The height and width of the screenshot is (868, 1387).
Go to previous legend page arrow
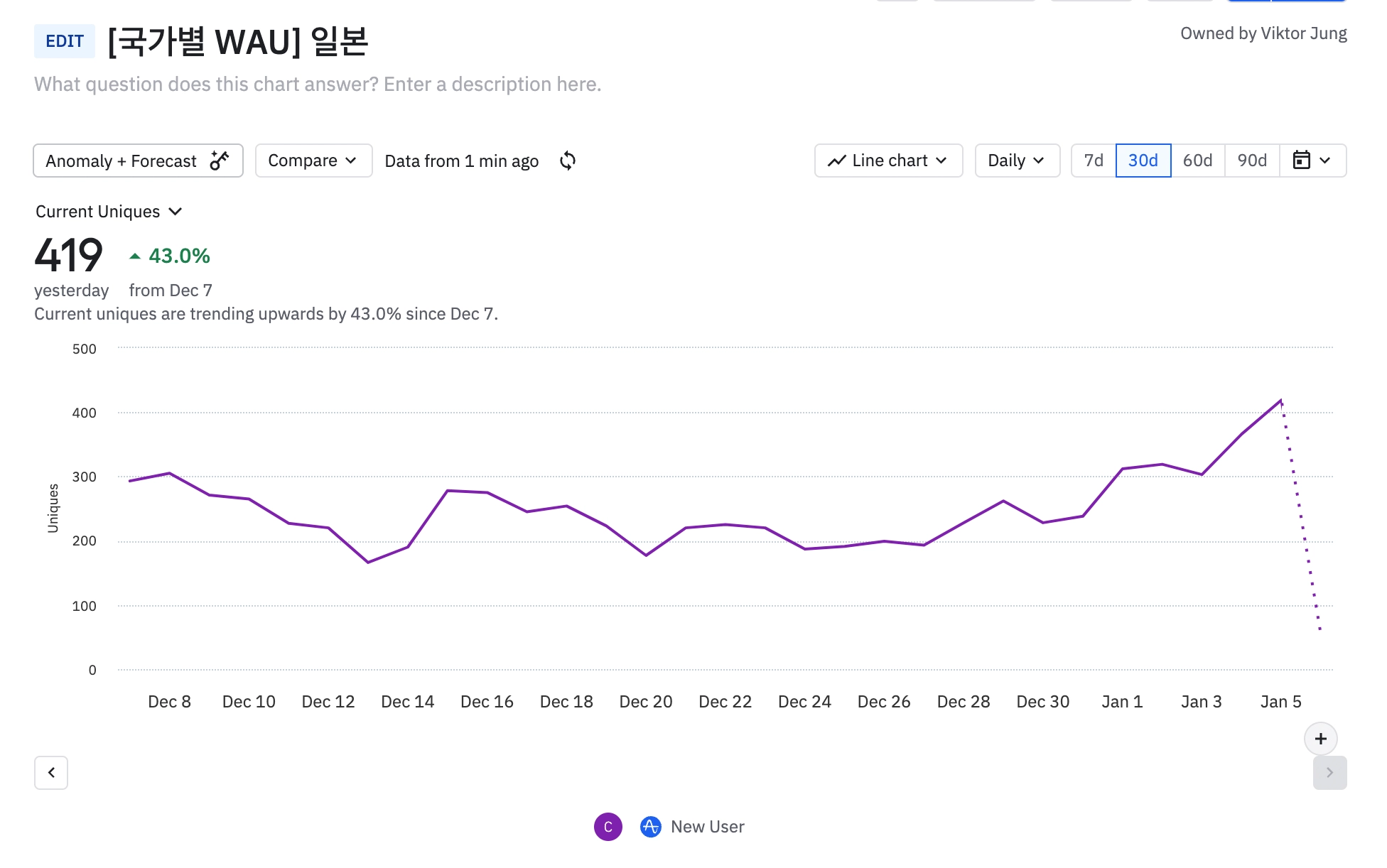tap(51, 773)
